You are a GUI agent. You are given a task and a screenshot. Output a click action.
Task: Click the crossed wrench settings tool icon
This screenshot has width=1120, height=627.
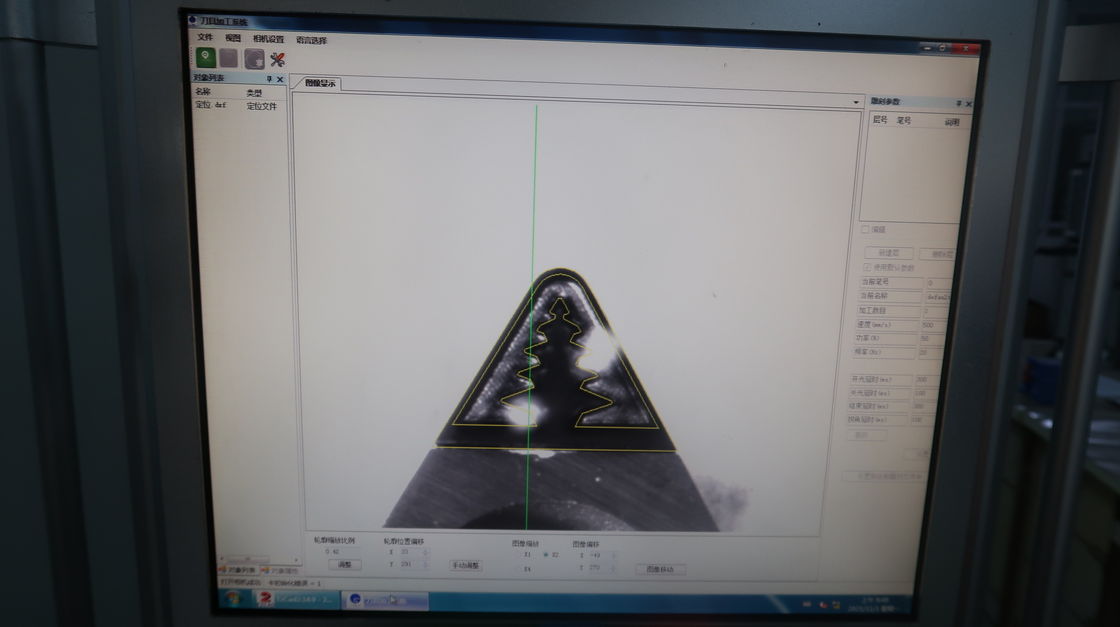pyautogui.click(x=277, y=59)
